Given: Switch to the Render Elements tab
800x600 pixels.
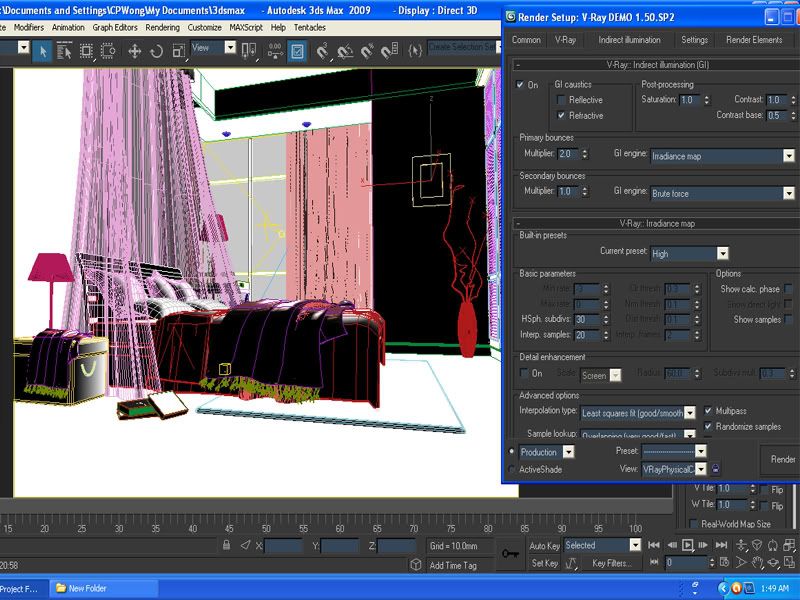Looking at the screenshot, I should click(754, 40).
